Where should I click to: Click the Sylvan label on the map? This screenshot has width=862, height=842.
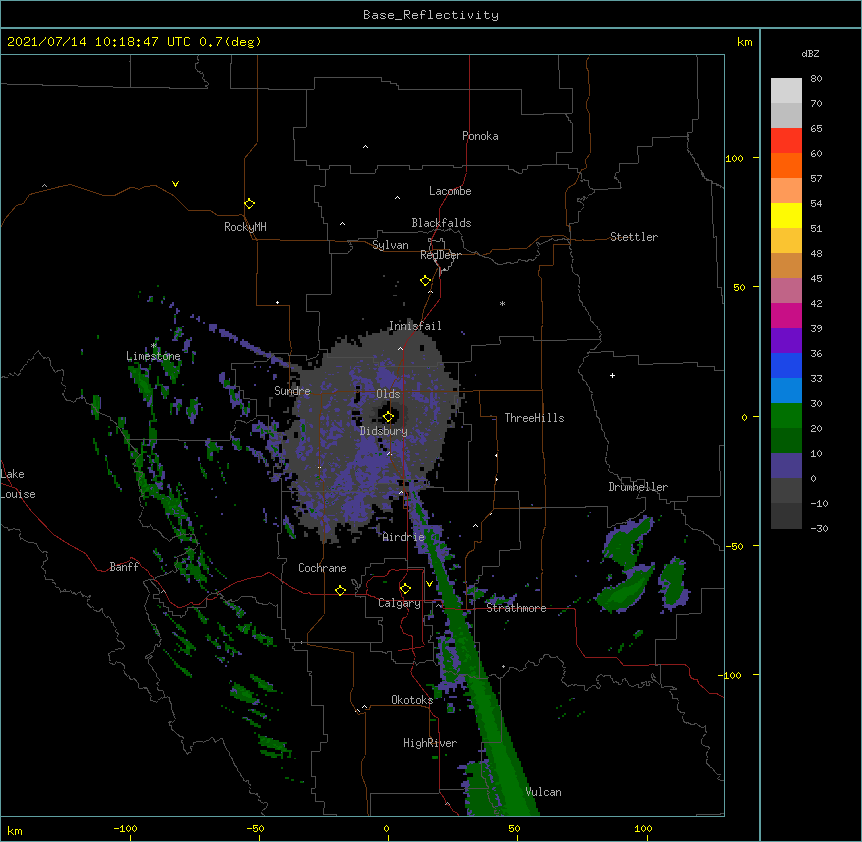tap(390, 245)
